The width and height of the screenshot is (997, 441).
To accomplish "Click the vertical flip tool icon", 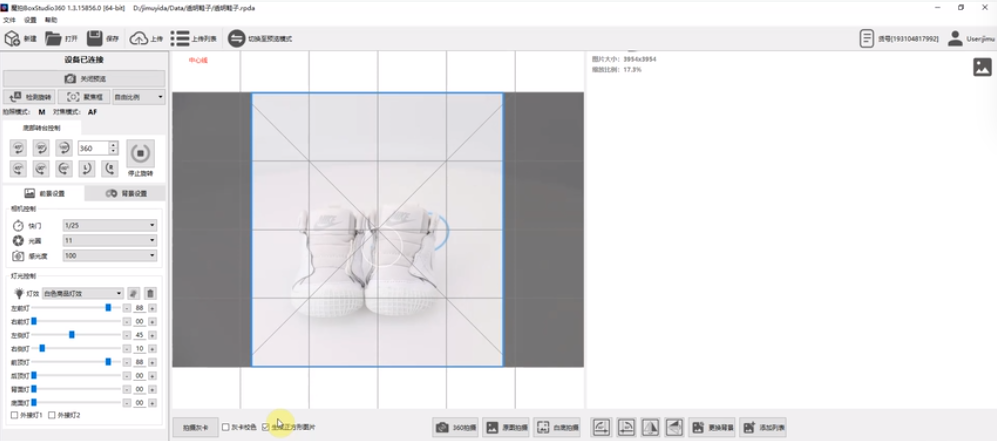I will 675,427.
